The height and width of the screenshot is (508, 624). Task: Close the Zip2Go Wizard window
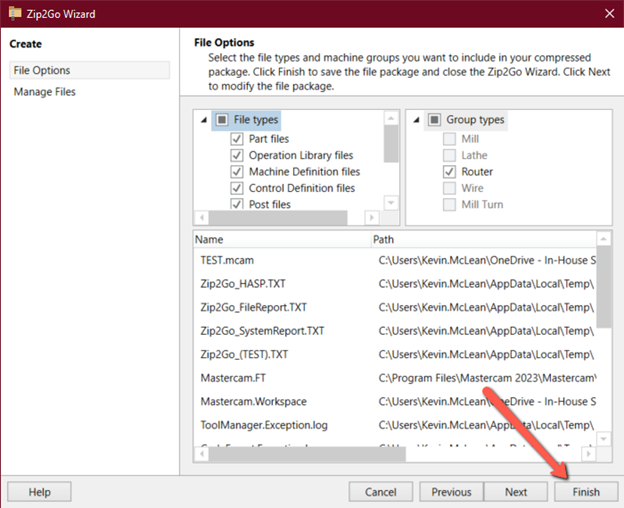pos(609,14)
